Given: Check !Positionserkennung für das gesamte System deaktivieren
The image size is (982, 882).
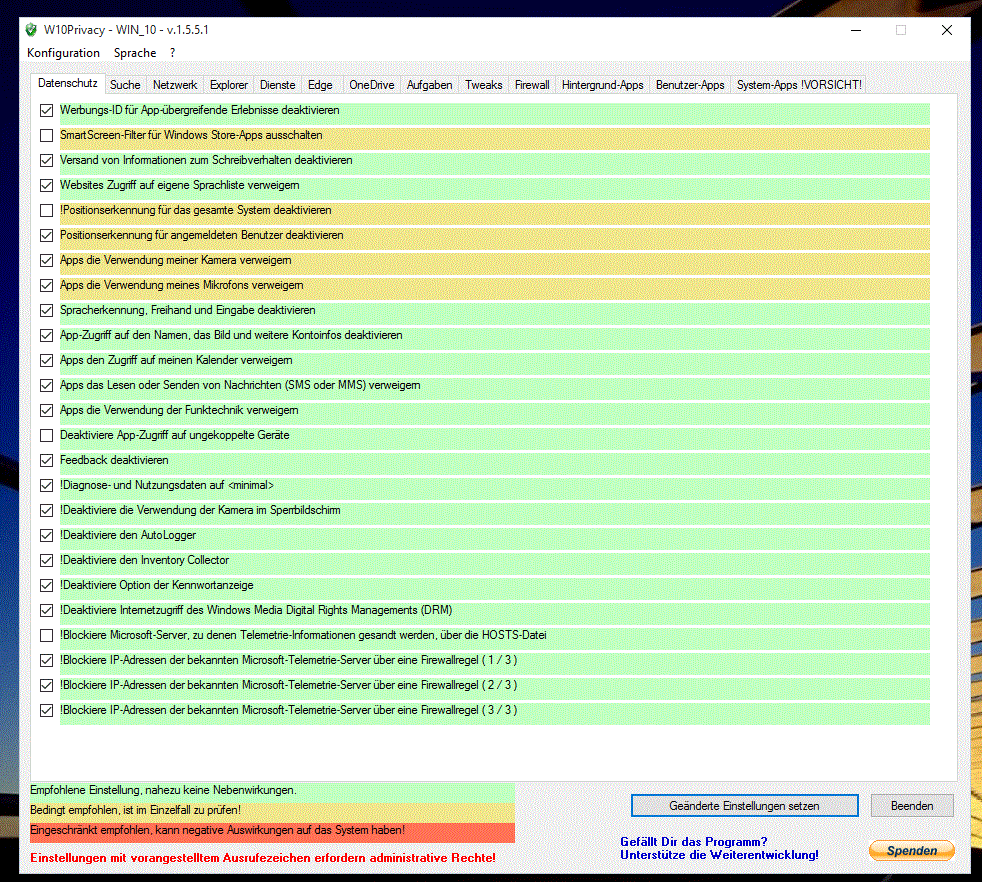Looking at the screenshot, I should point(47,210).
